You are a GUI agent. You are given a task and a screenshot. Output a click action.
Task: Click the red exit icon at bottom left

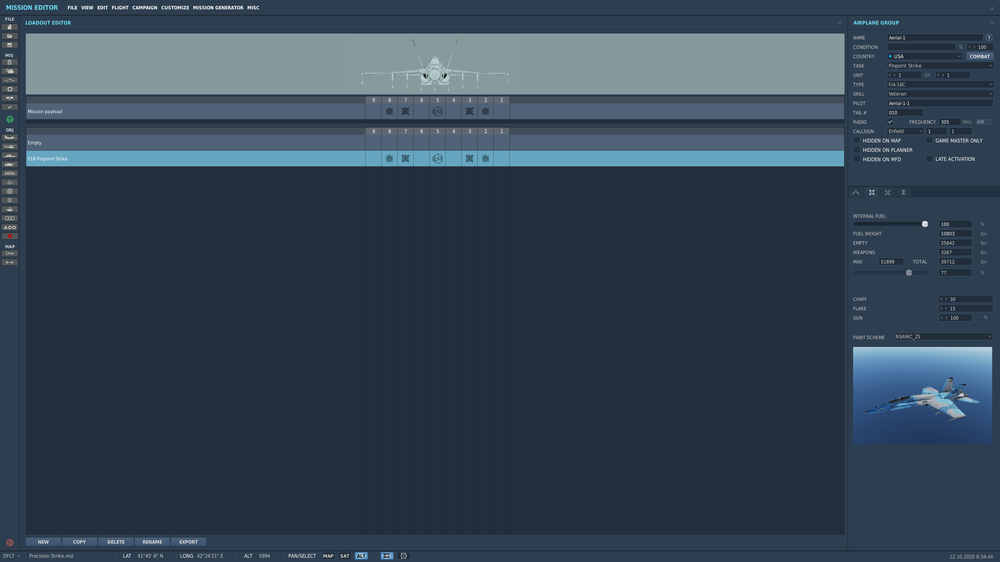coord(10,543)
